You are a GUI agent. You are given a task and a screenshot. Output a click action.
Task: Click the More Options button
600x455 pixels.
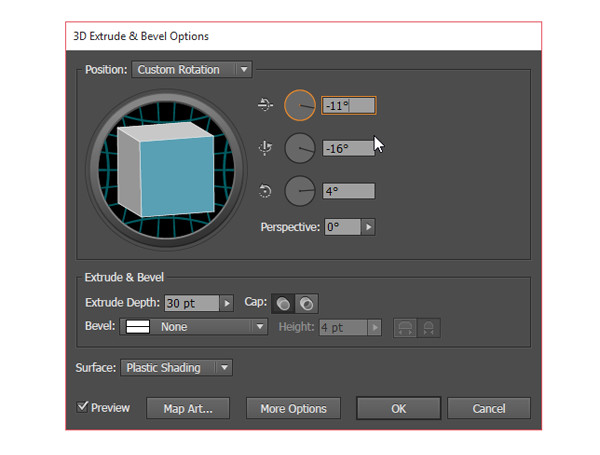[293, 408]
